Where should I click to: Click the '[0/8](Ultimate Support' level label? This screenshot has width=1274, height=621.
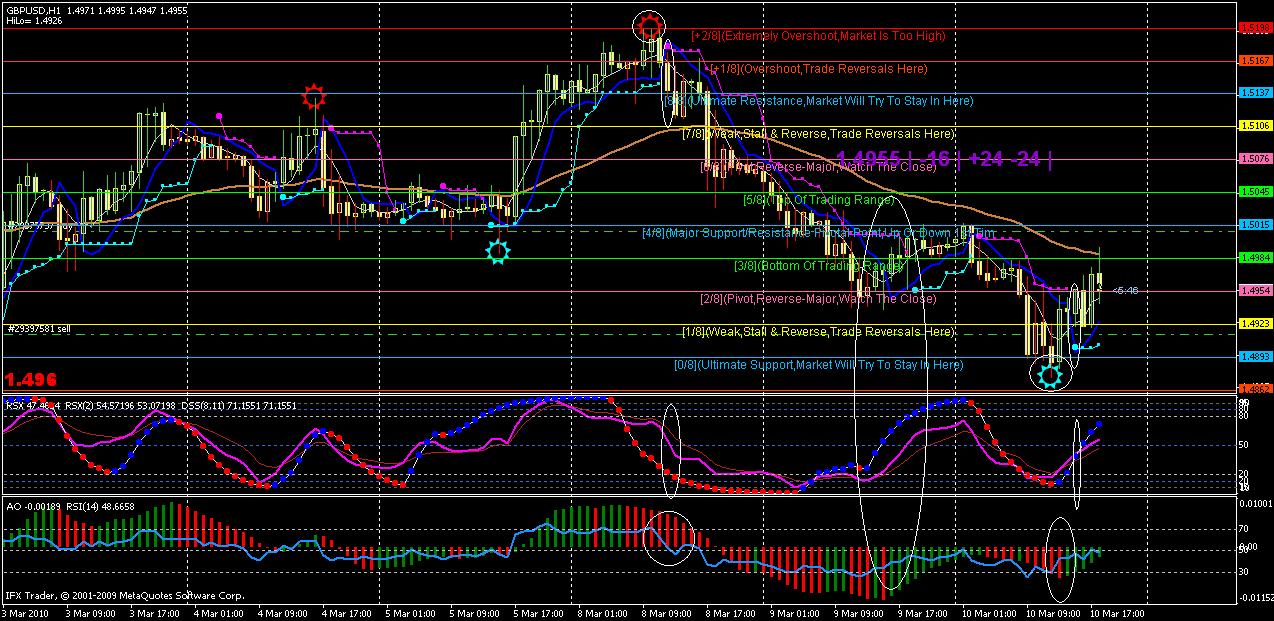point(819,366)
